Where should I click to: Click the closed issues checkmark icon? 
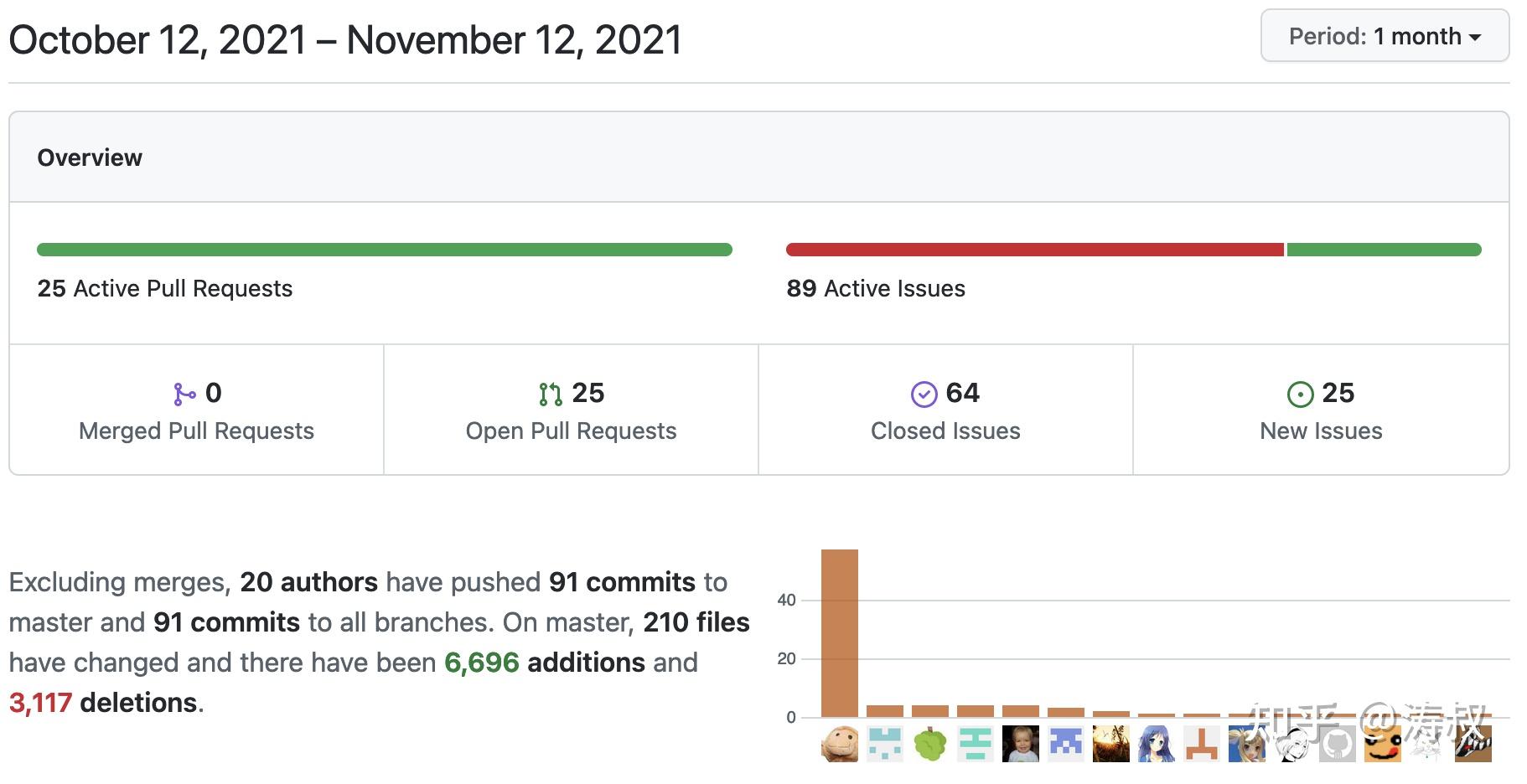924,394
